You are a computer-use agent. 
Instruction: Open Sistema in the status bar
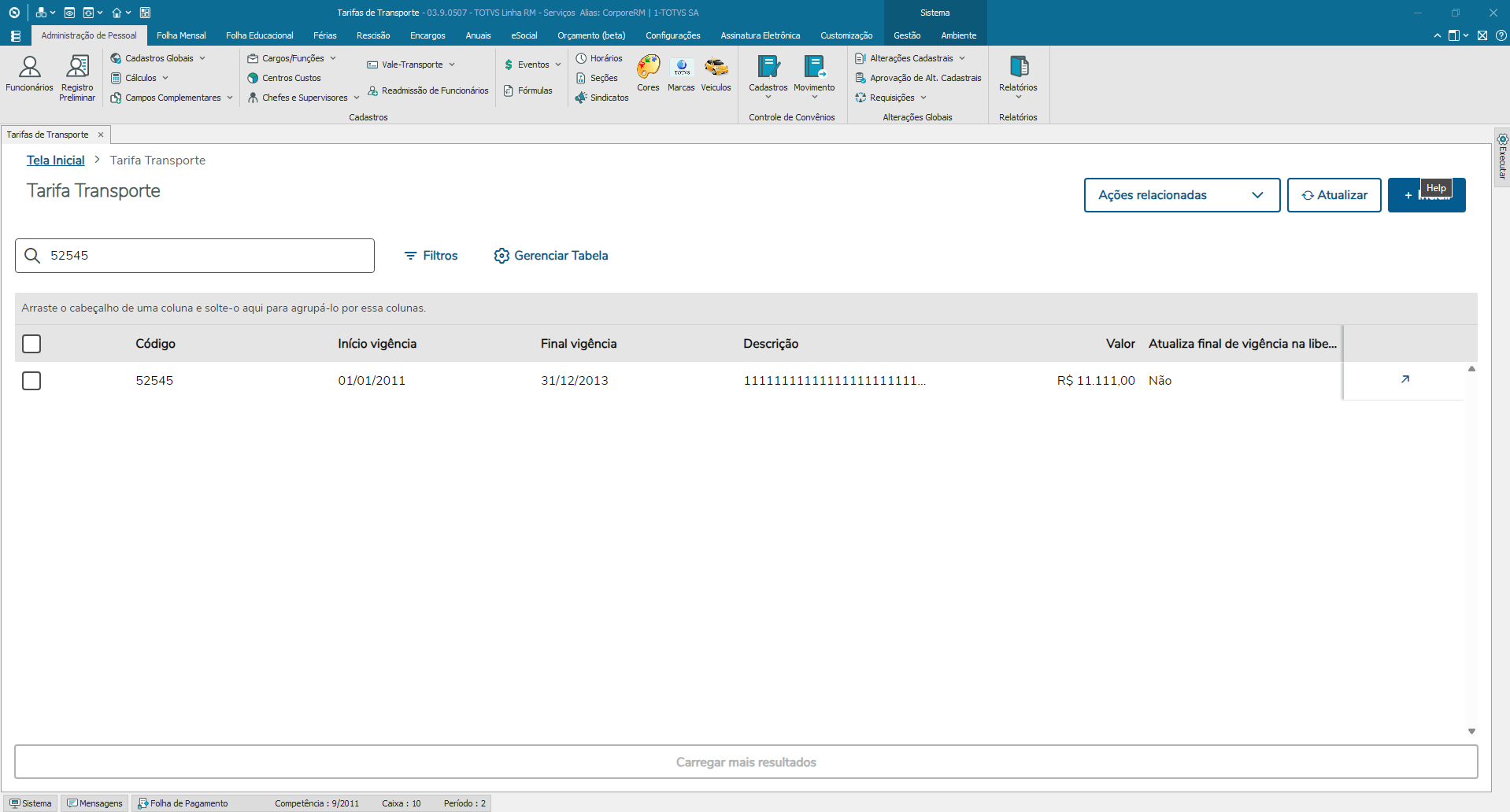point(31,803)
